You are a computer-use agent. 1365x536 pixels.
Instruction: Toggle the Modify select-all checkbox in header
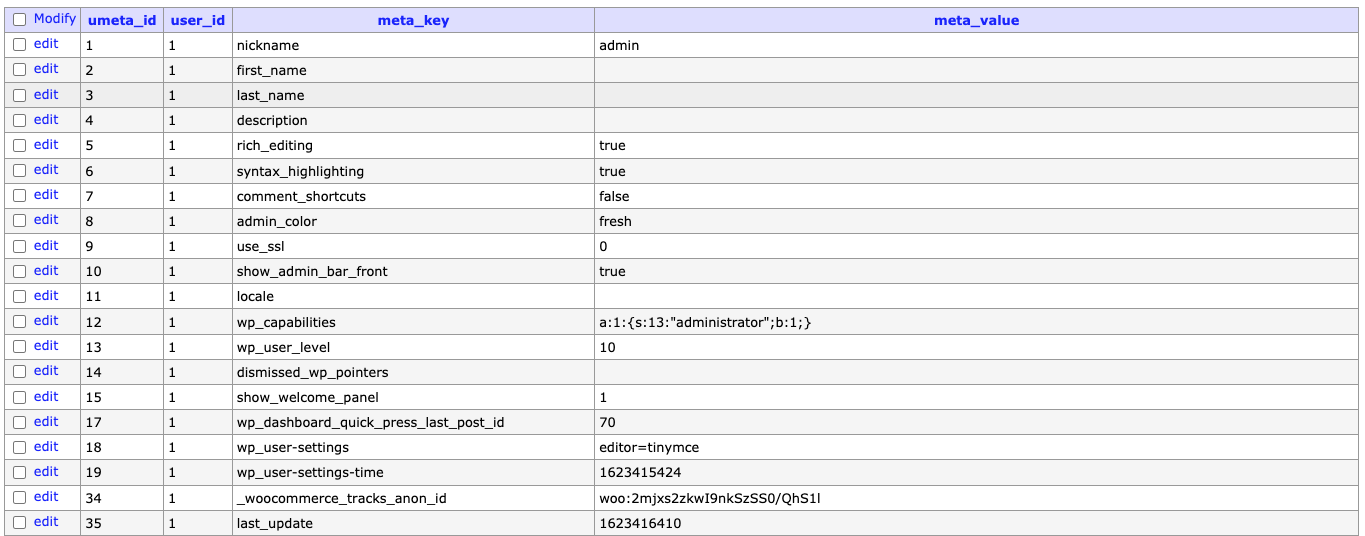click(19, 19)
